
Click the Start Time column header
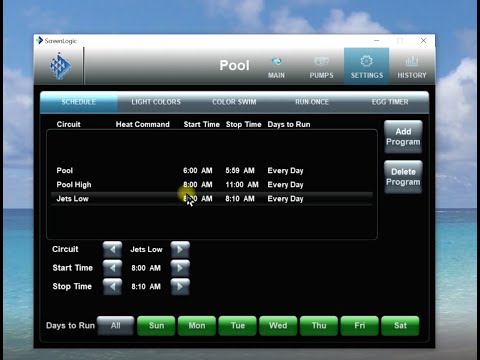tap(202, 124)
